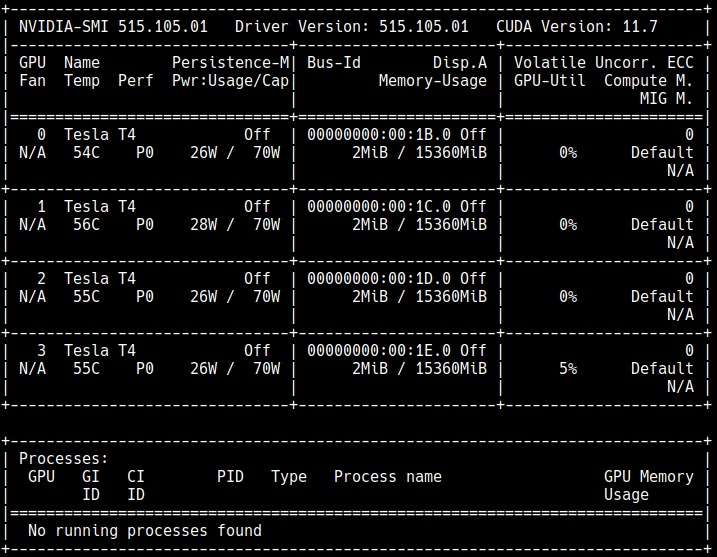Click the No running processes found message

pos(144,530)
